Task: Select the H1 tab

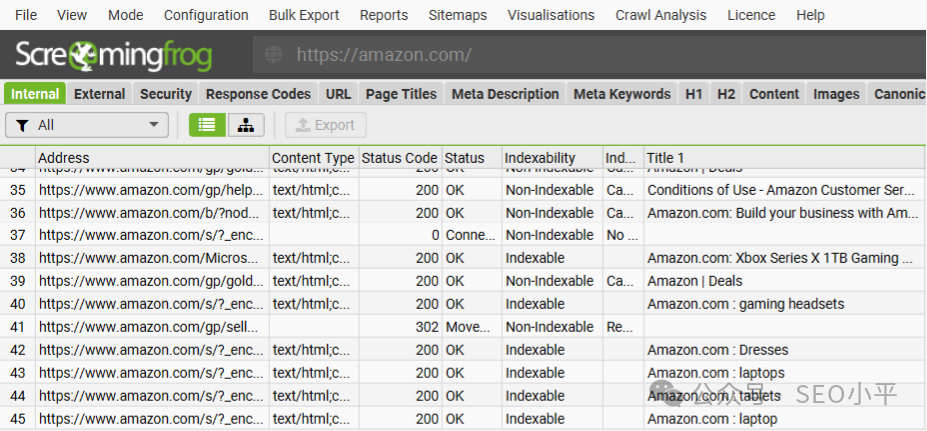Action: pos(694,94)
